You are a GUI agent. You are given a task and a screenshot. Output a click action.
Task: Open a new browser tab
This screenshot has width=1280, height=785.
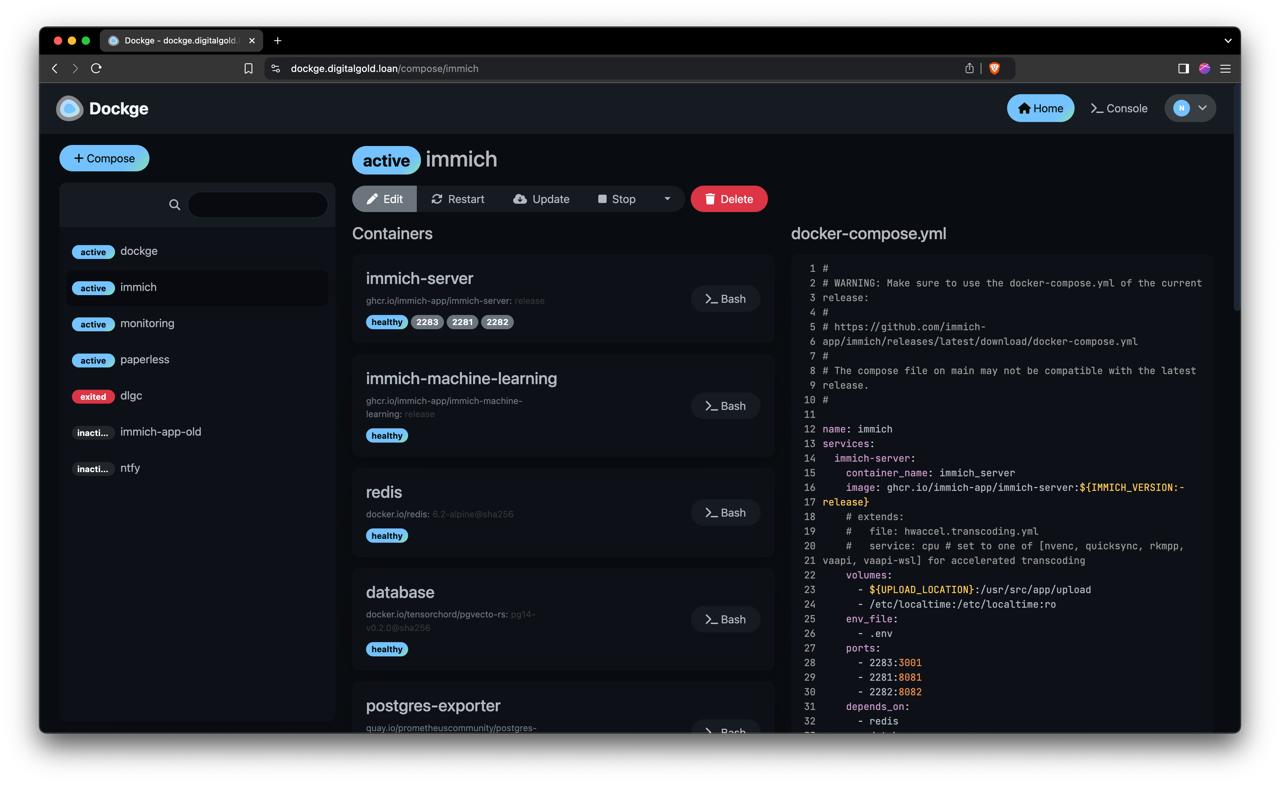click(278, 41)
